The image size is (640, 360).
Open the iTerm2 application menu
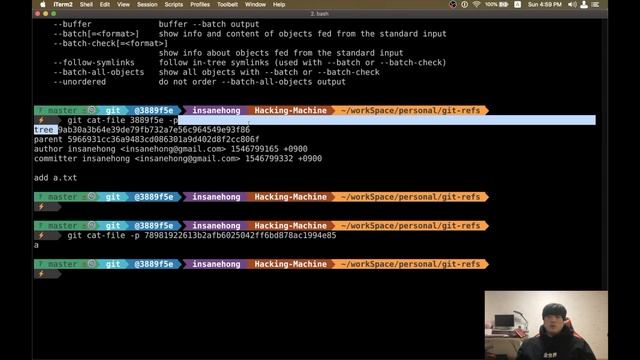point(63,4)
